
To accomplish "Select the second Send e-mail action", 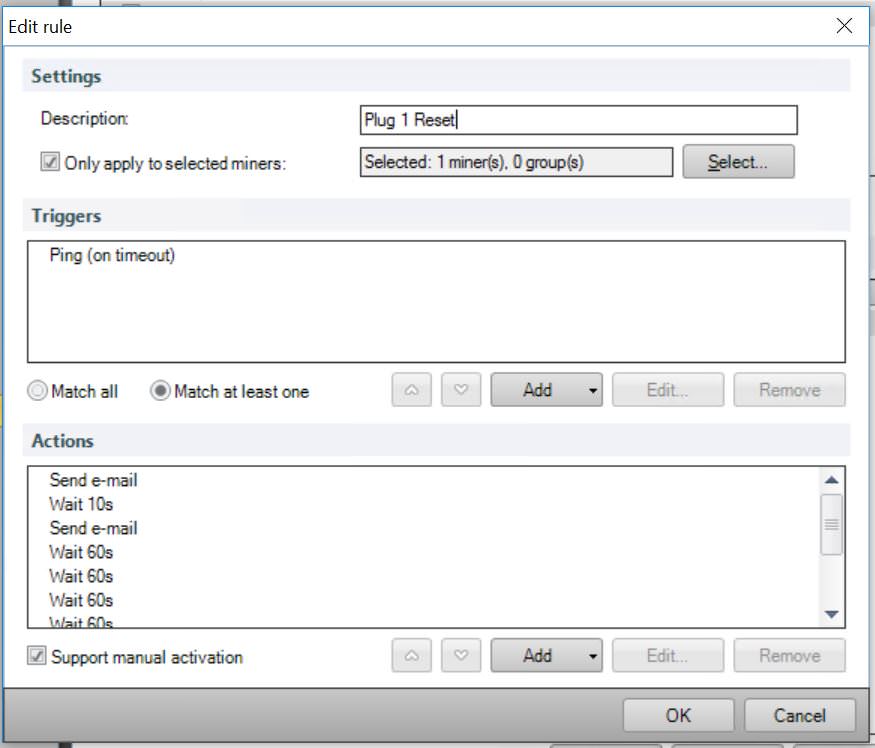I will click(93, 528).
